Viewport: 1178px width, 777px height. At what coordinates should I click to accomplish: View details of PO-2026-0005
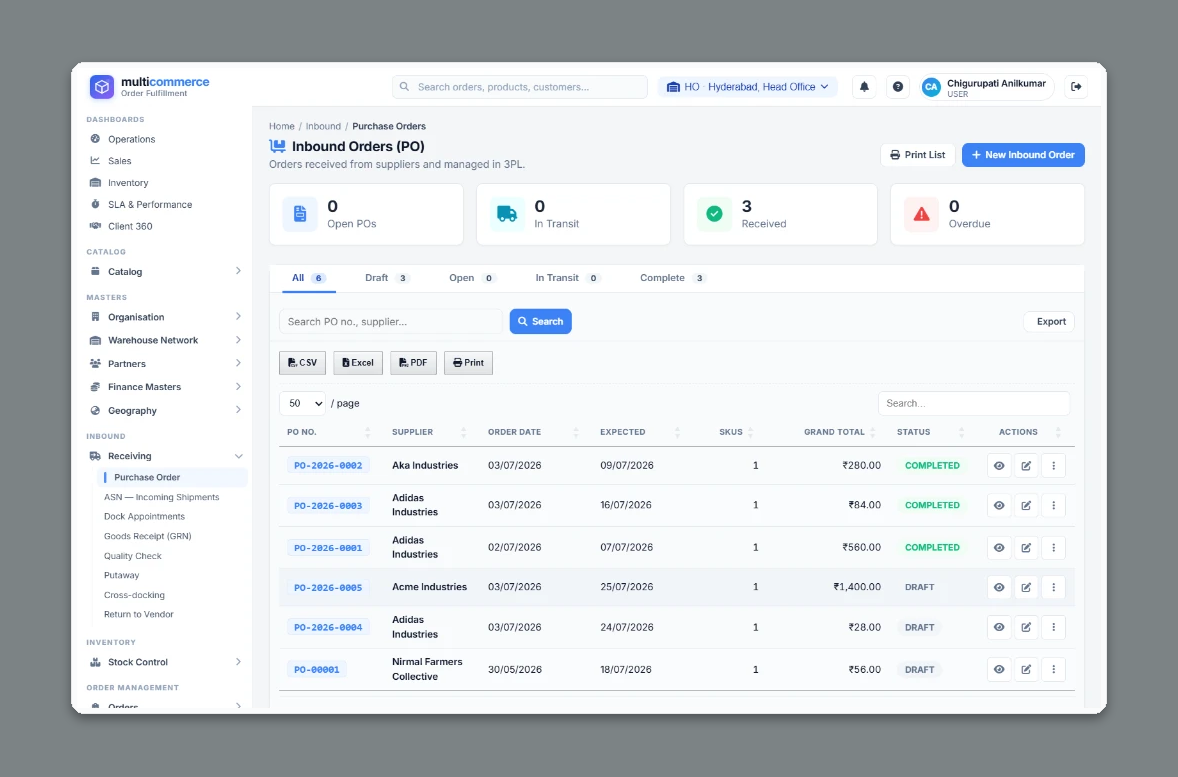point(999,588)
